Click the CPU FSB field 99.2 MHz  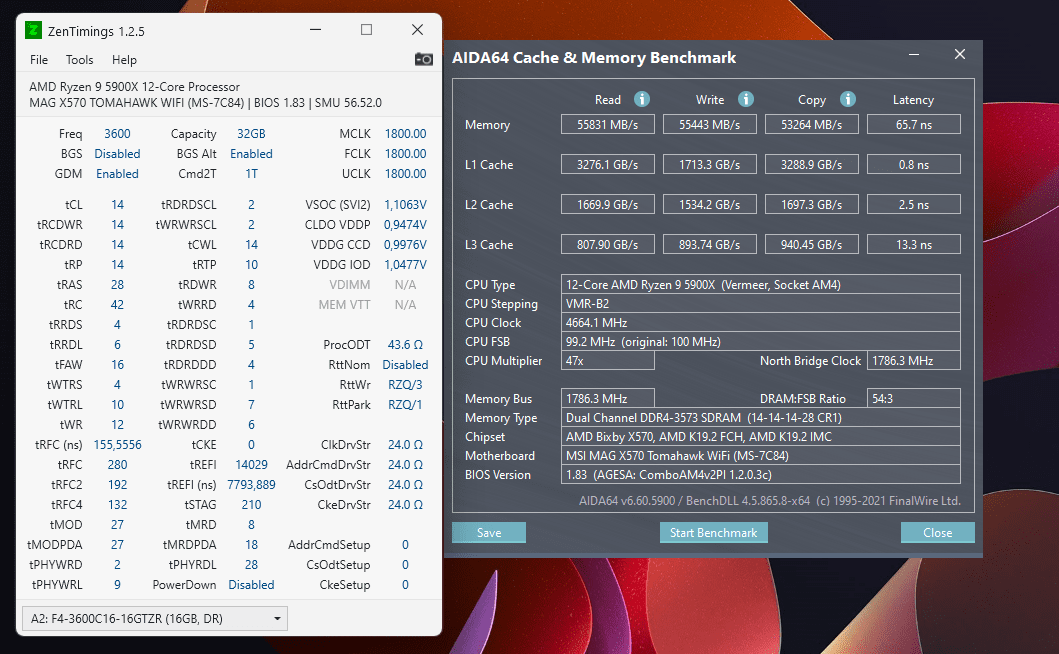(760, 341)
